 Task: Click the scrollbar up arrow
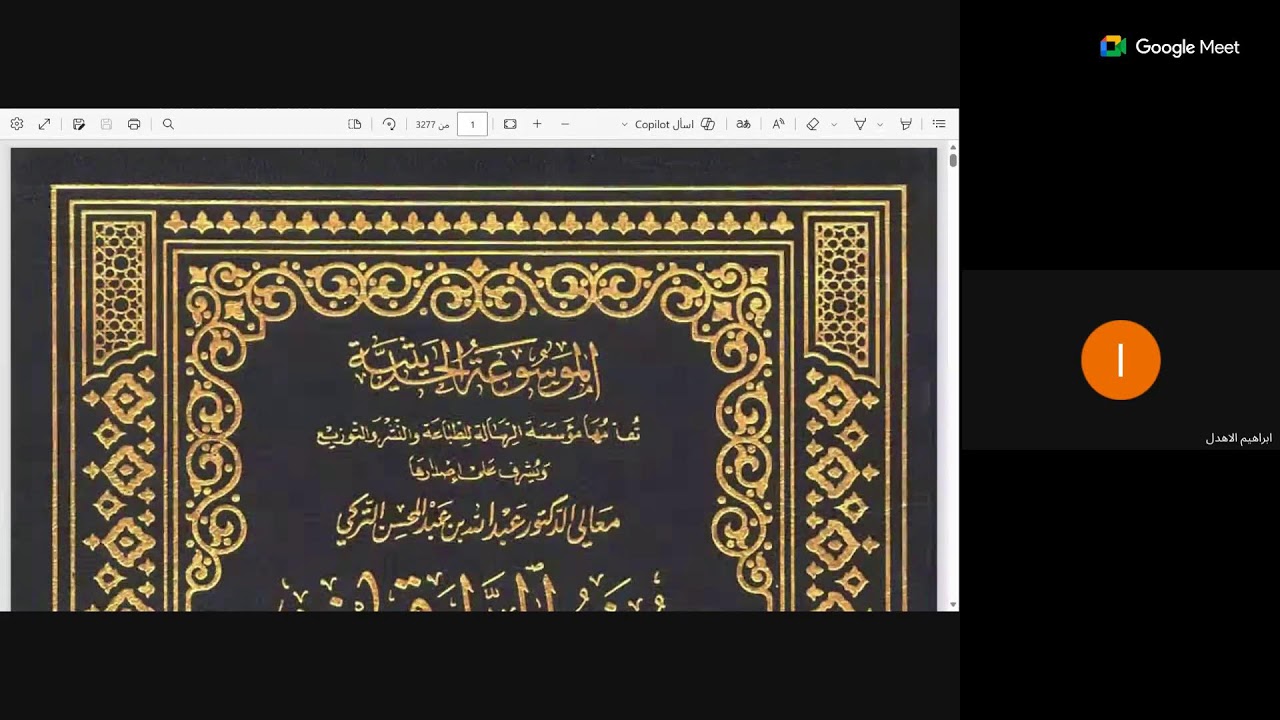pyautogui.click(x=953, y=147)
